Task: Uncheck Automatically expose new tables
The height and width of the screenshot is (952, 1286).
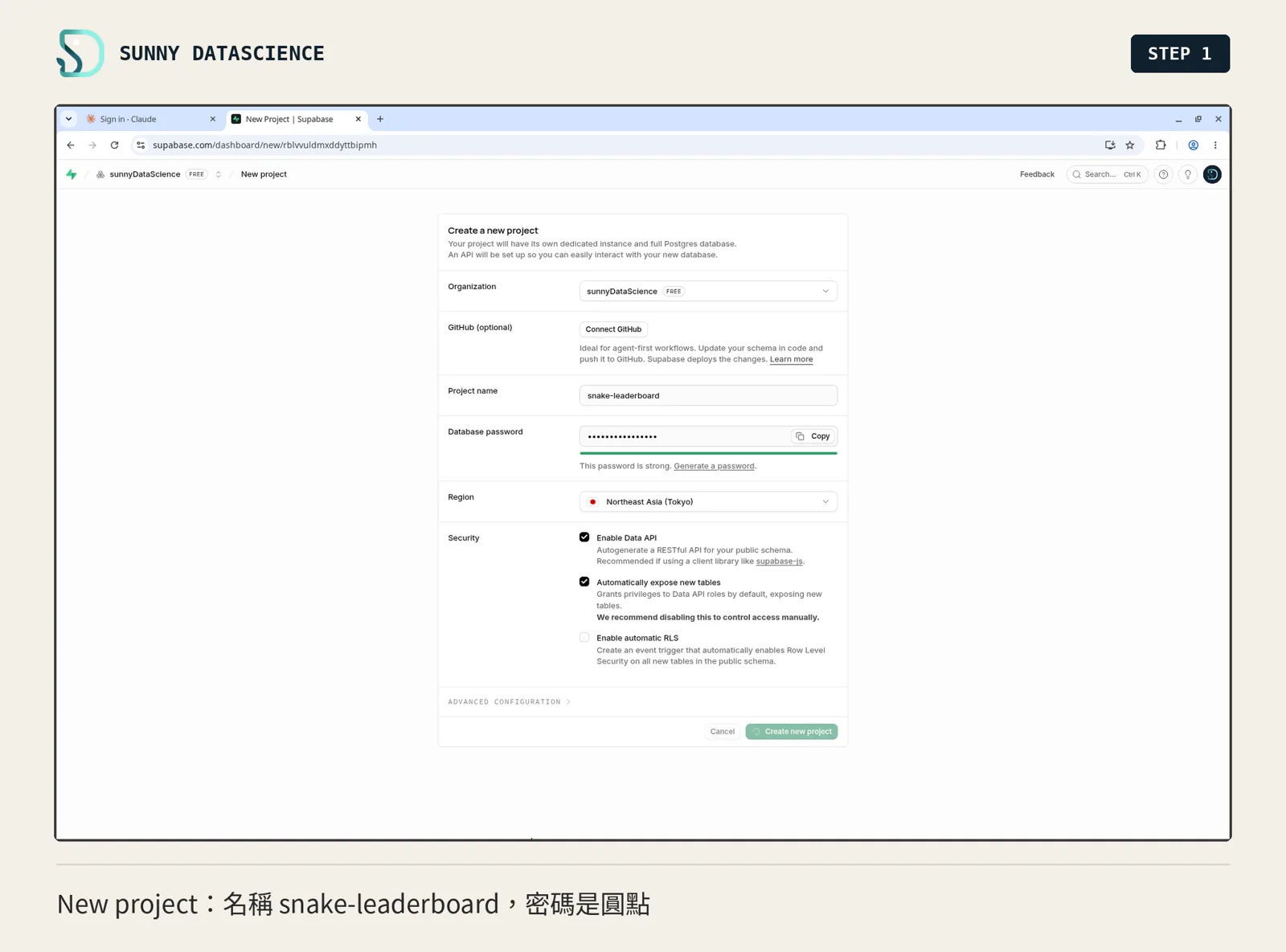Action: 584,582
